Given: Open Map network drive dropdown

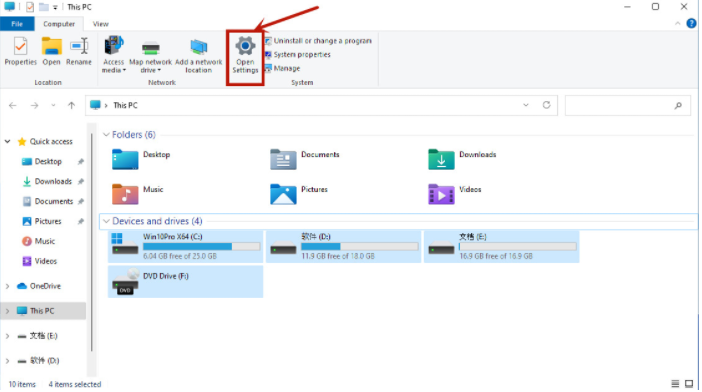Looking at the screenshot, I should pyautogui.click(x=150, y=55).
